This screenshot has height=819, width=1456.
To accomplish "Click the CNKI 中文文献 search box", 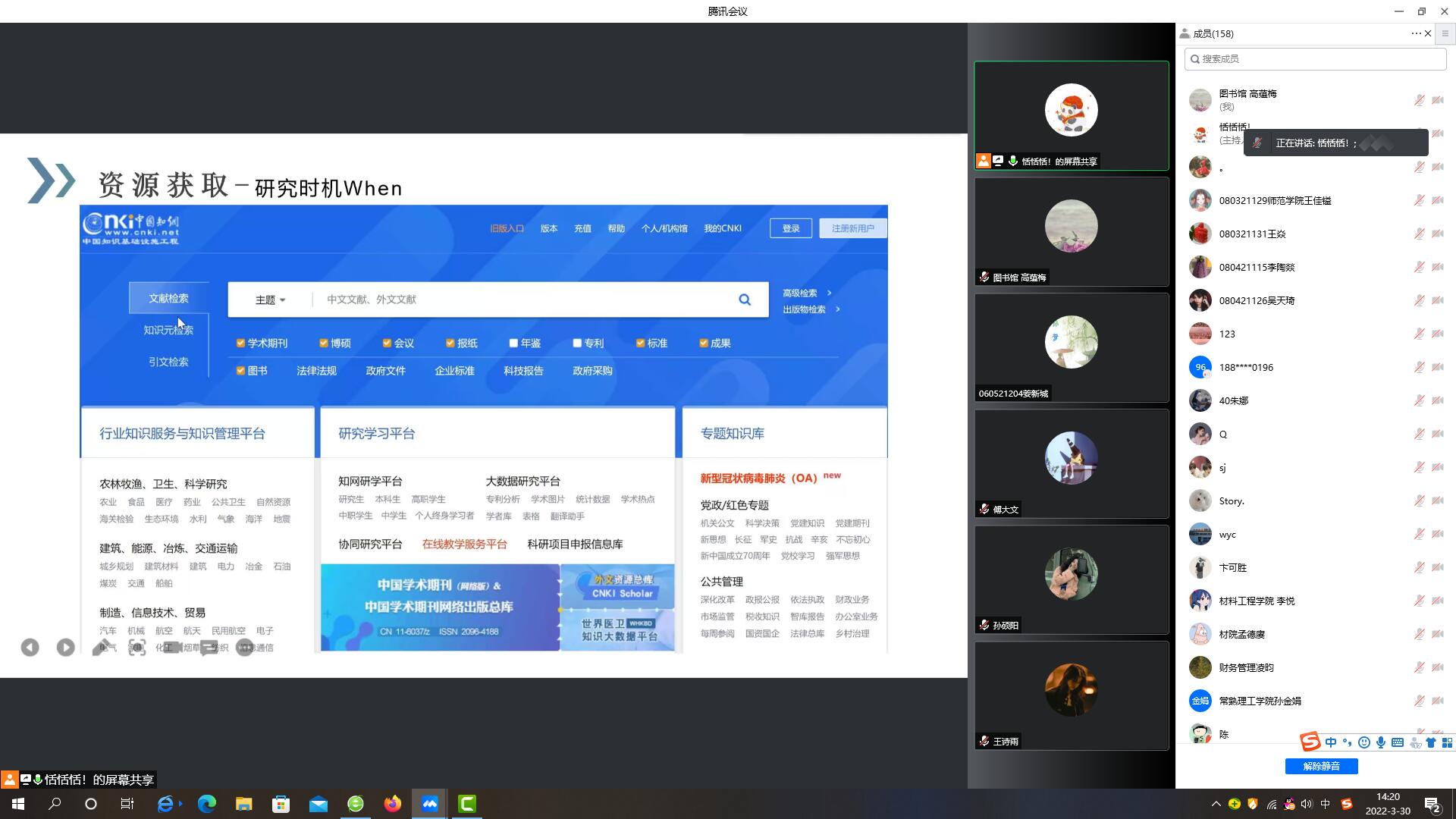I will click(x=523, y=300).
